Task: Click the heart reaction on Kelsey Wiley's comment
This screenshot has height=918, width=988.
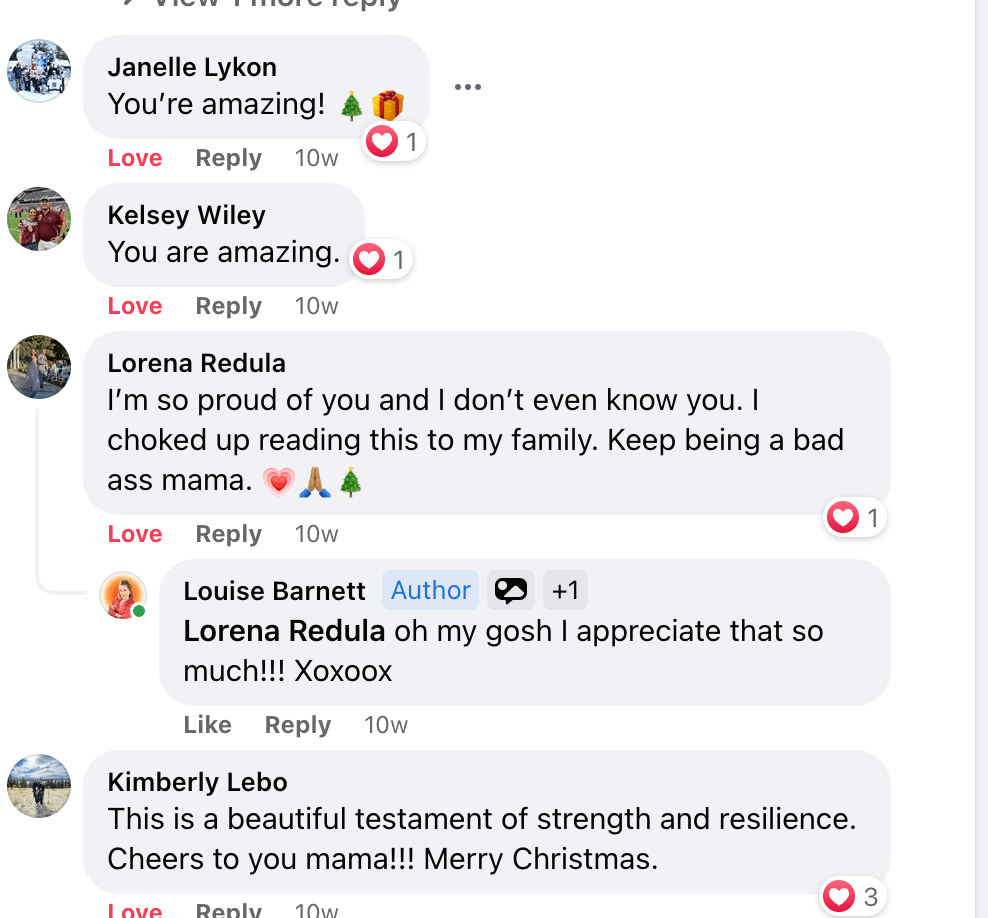Action: coord(382,260)
